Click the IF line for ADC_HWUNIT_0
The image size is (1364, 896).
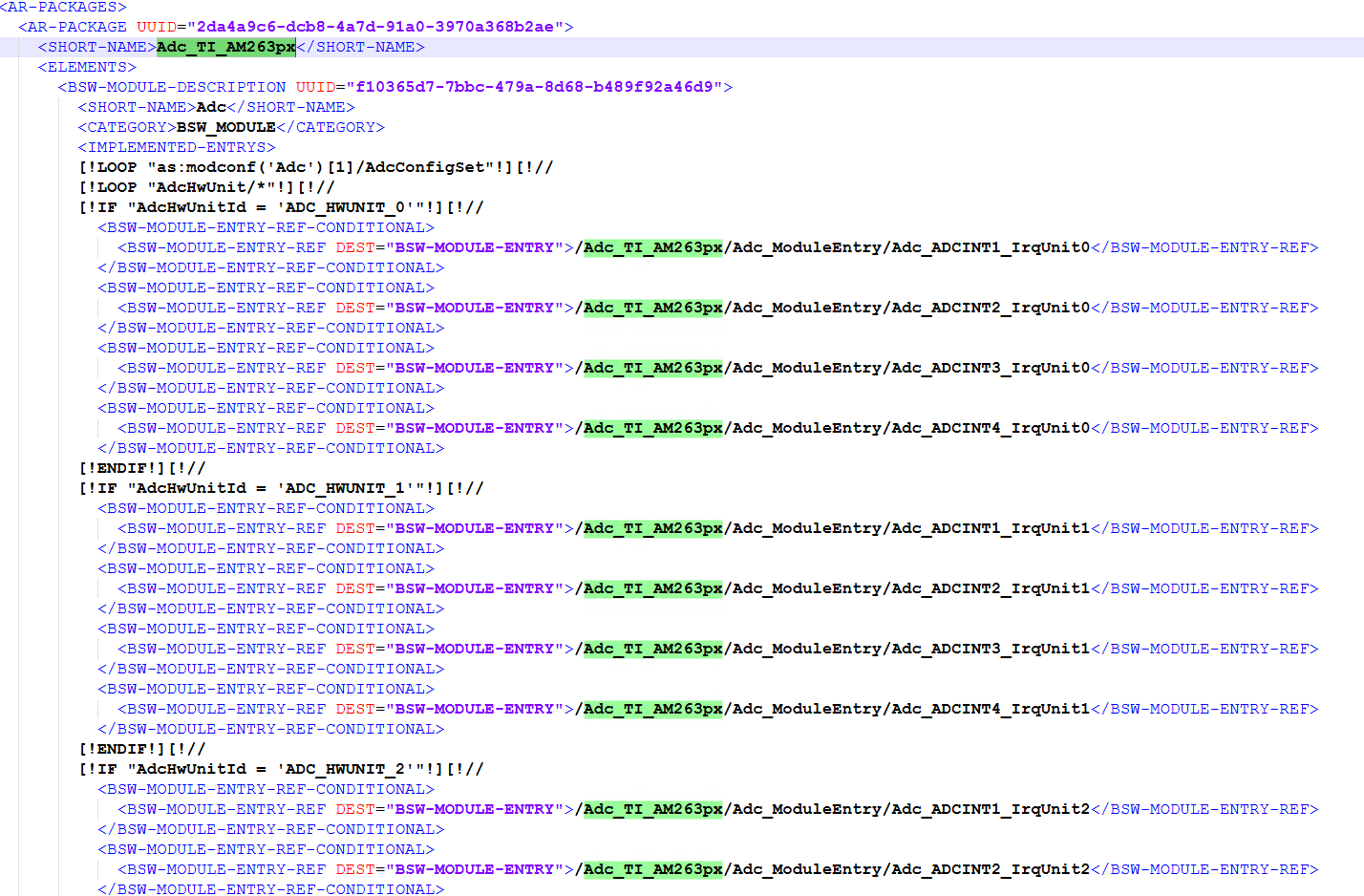(281, 207)
